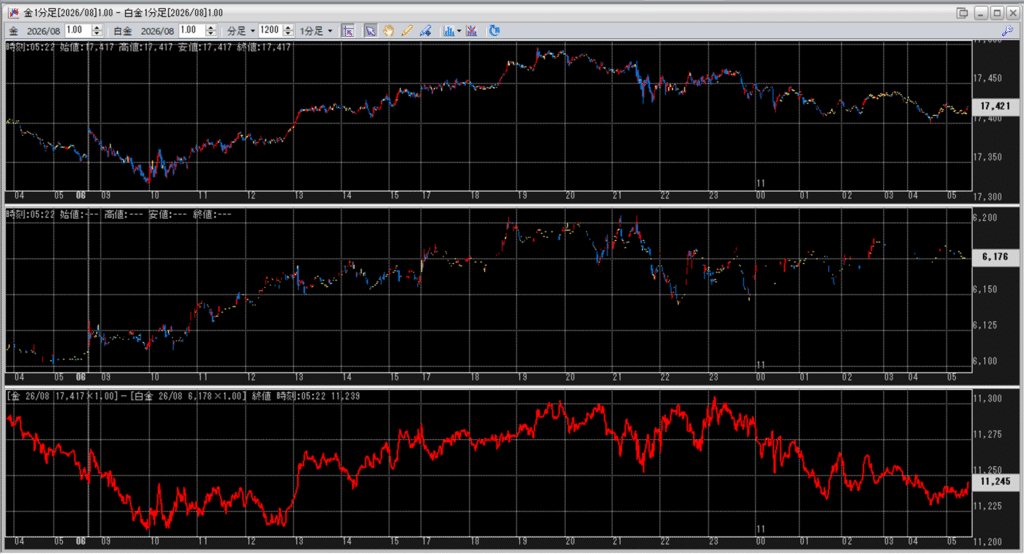
Task: Select the pencil trendline drawing tool
Action: [406, 31]
